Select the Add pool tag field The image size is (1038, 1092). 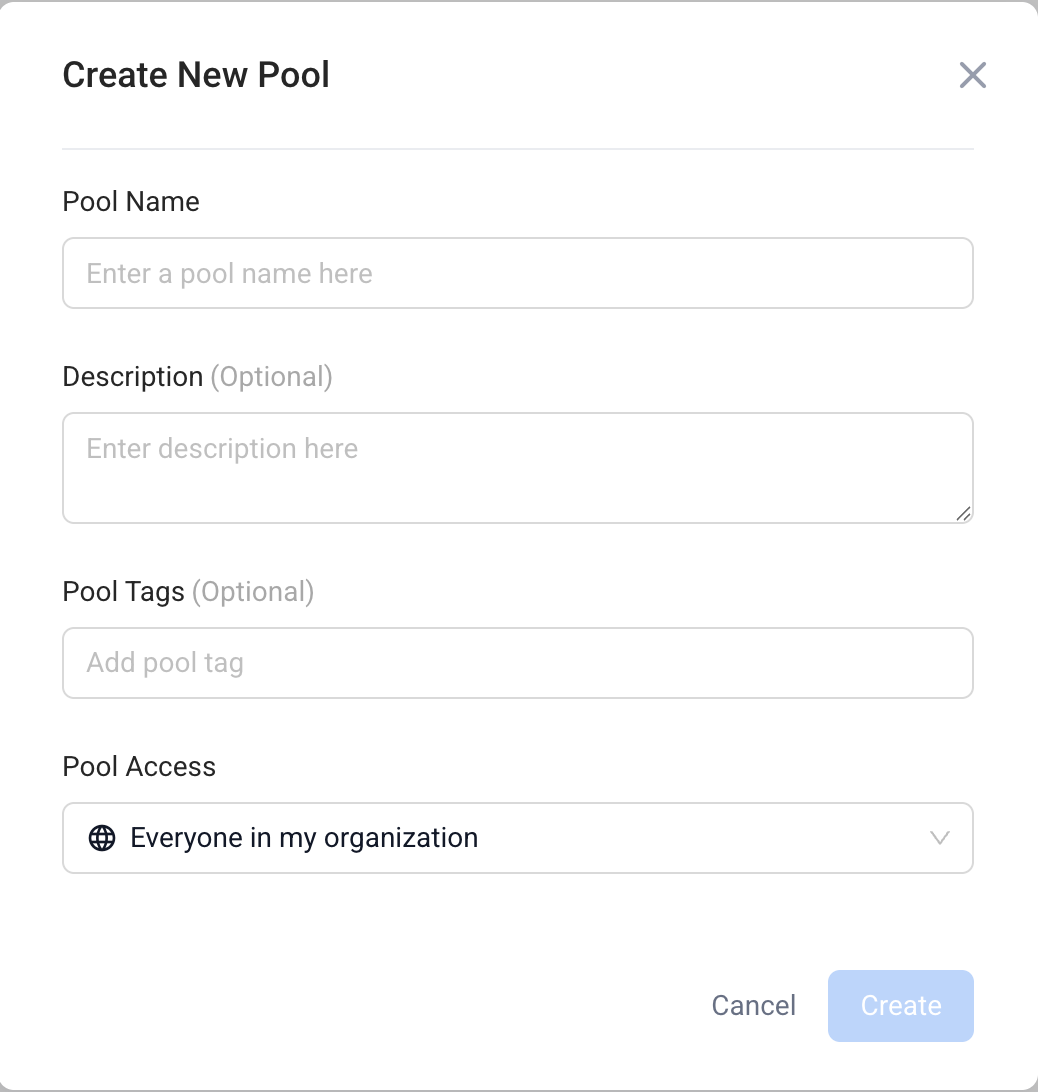pos(518,663)
